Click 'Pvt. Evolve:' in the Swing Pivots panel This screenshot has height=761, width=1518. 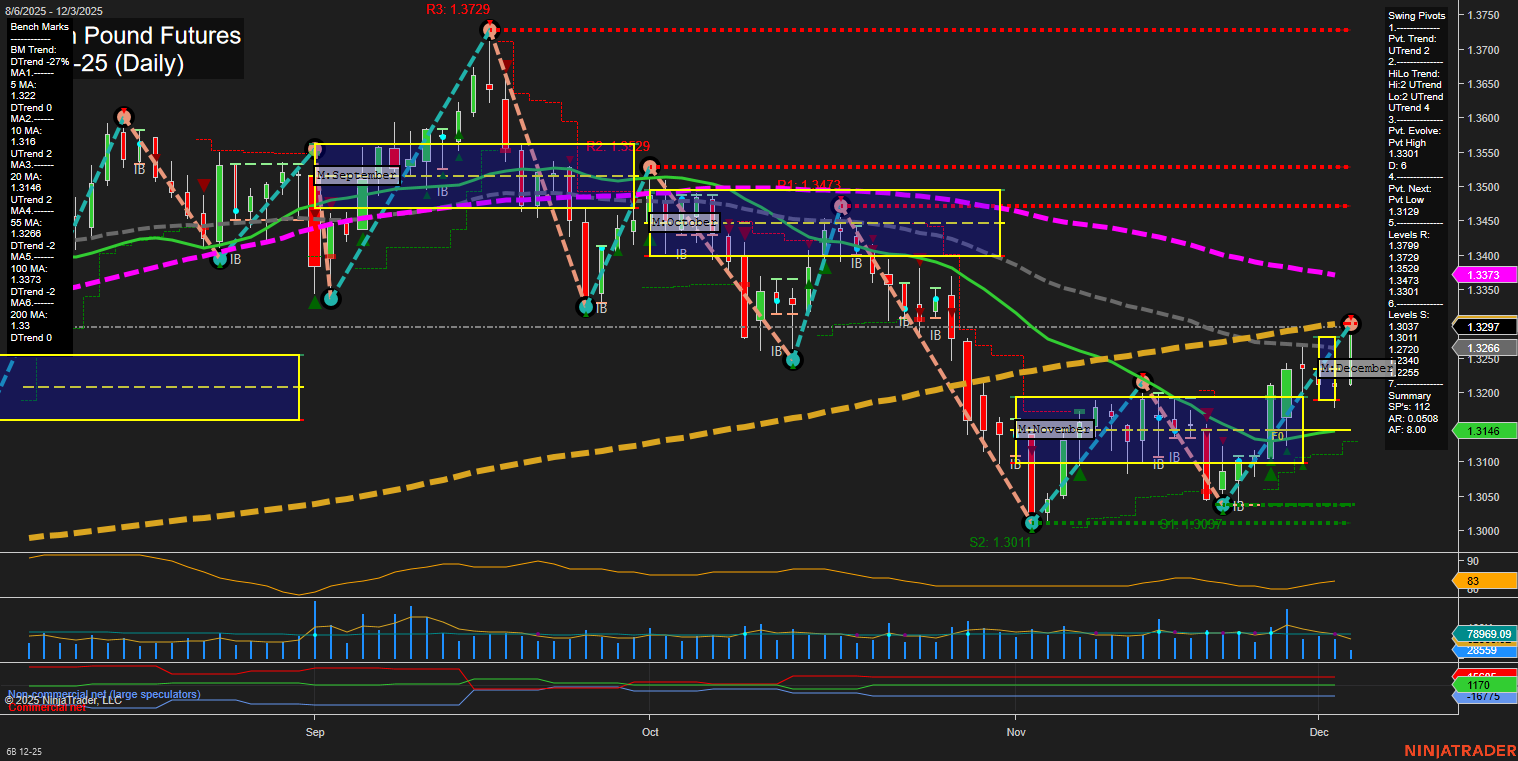1414,130
